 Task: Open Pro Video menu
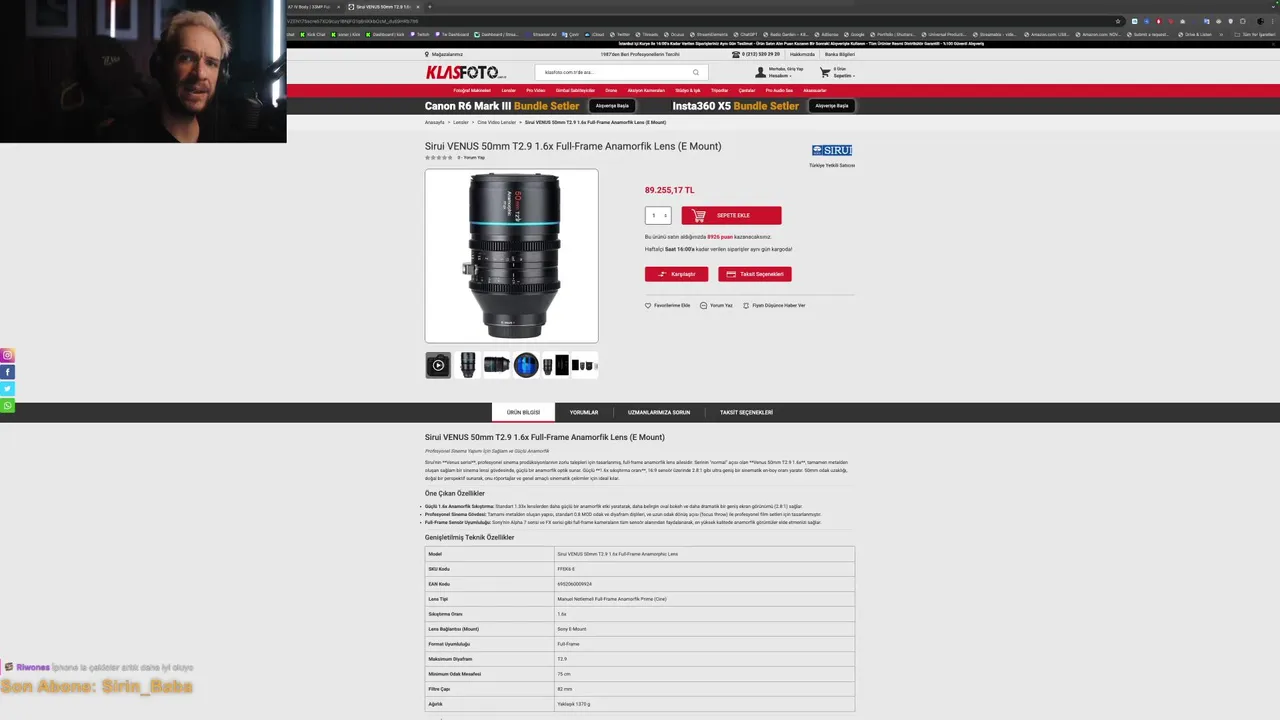tap(536, 91)
